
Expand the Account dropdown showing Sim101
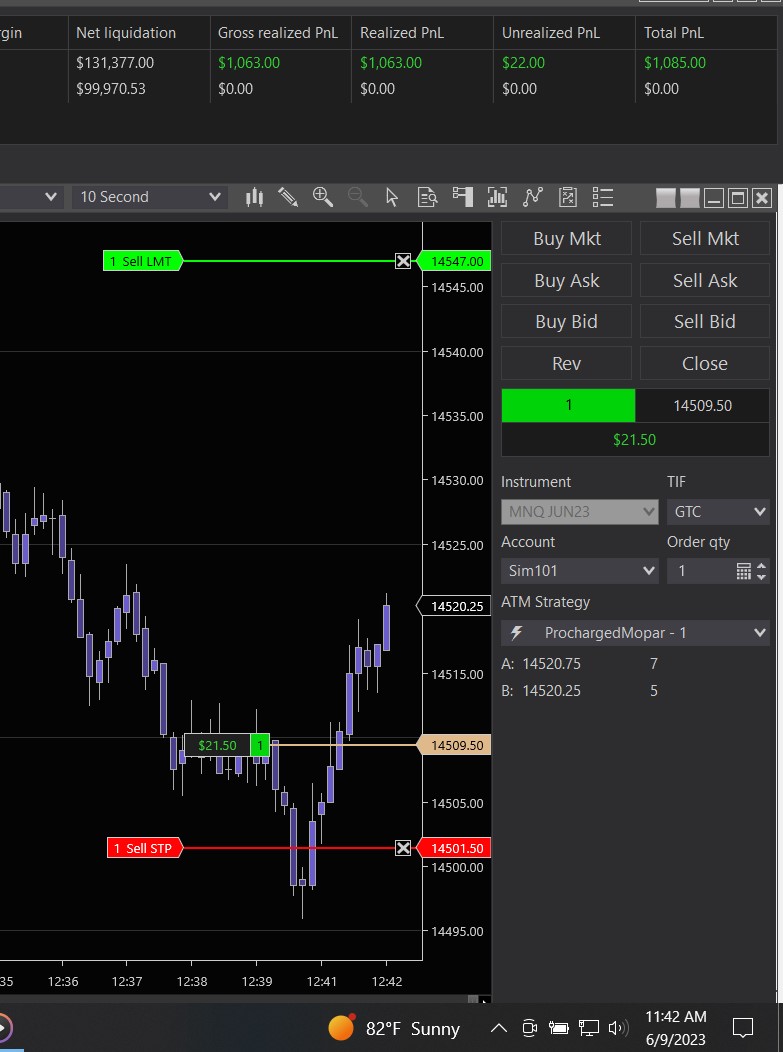579,571
